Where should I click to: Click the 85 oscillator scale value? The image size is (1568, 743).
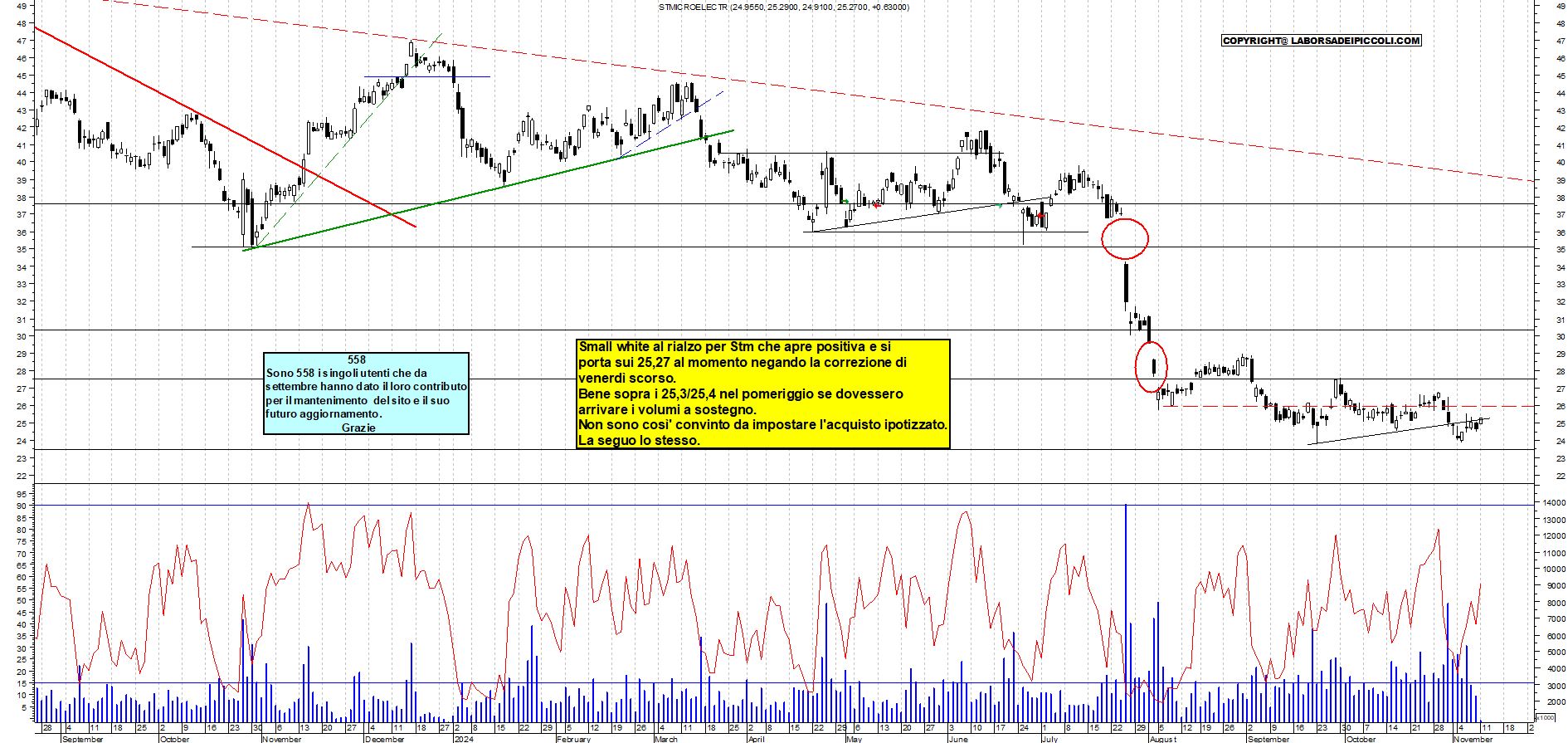tap(22, 518)
